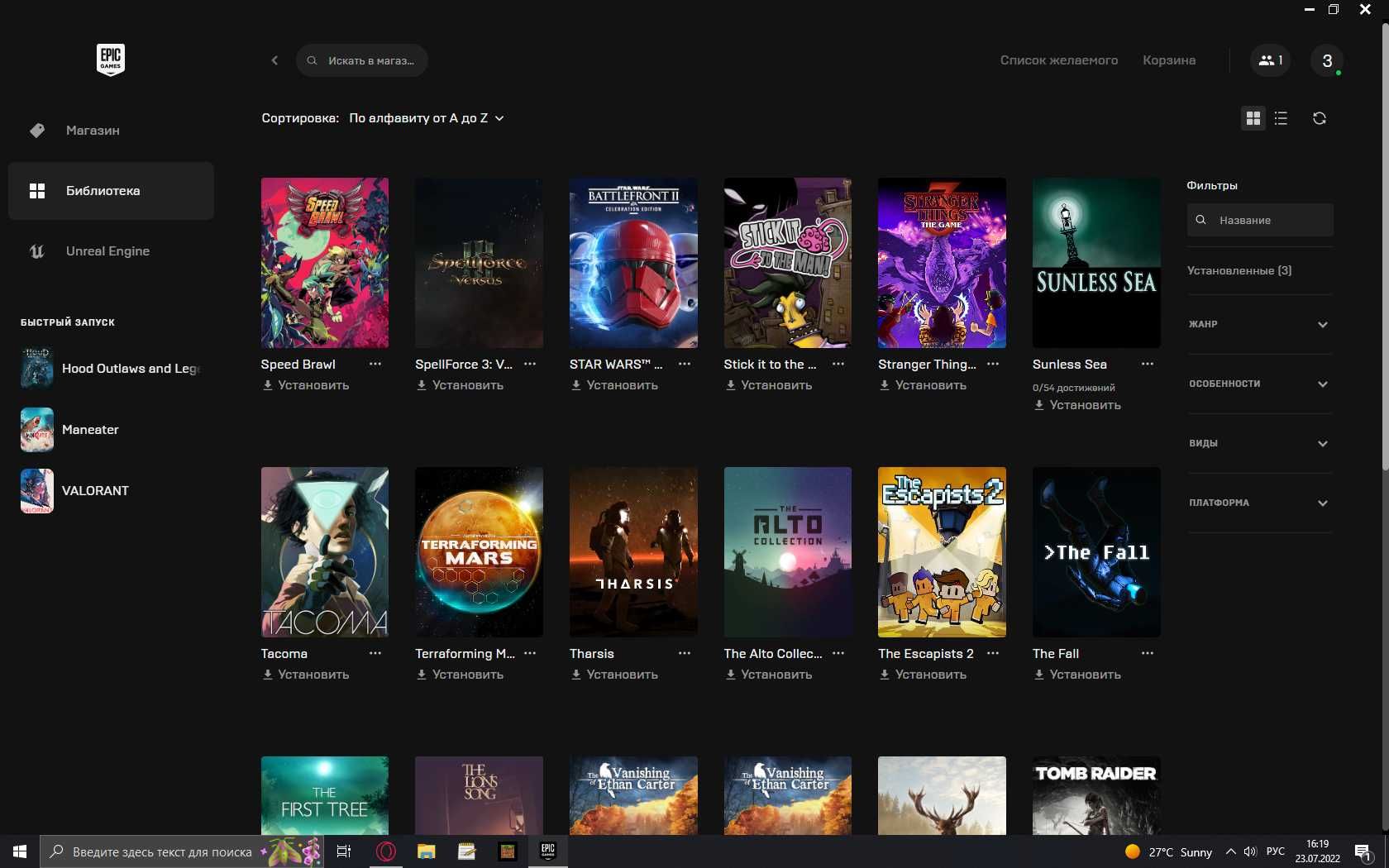Image resolution: width=1389 pixels, height=868 pixels.
Task: Open the friends list icon
Action: (x=1270, y=60)
